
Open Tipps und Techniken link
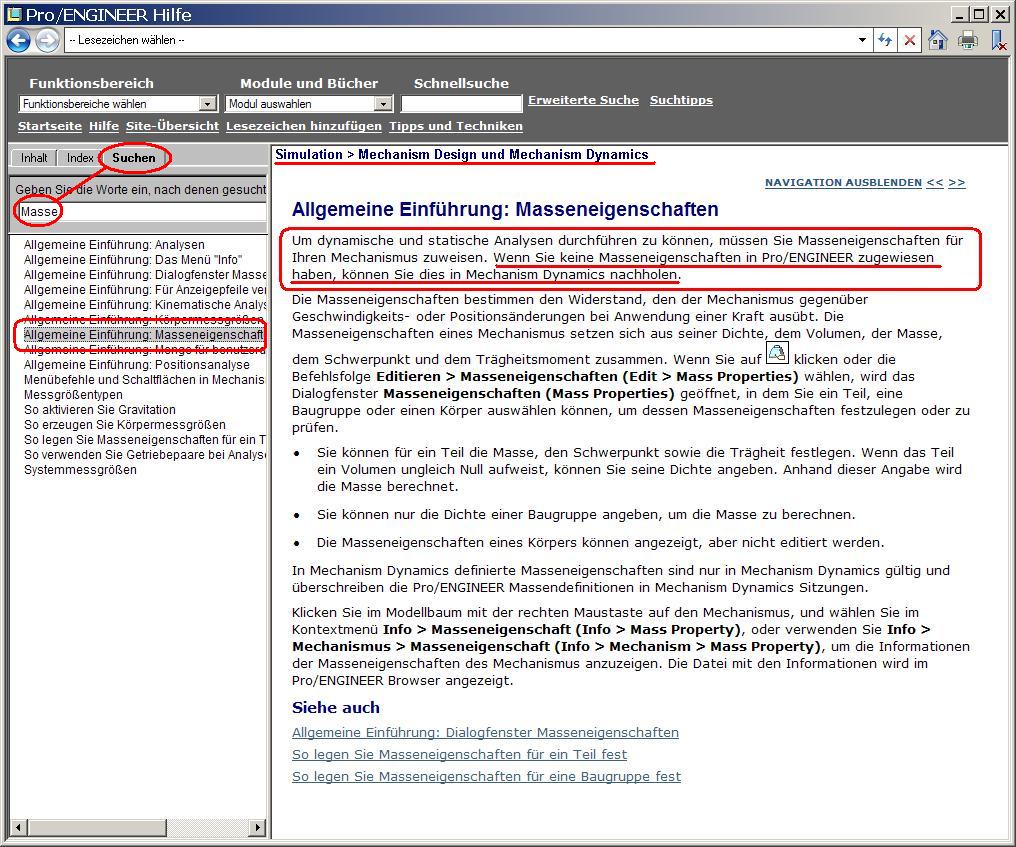(456, 126)
